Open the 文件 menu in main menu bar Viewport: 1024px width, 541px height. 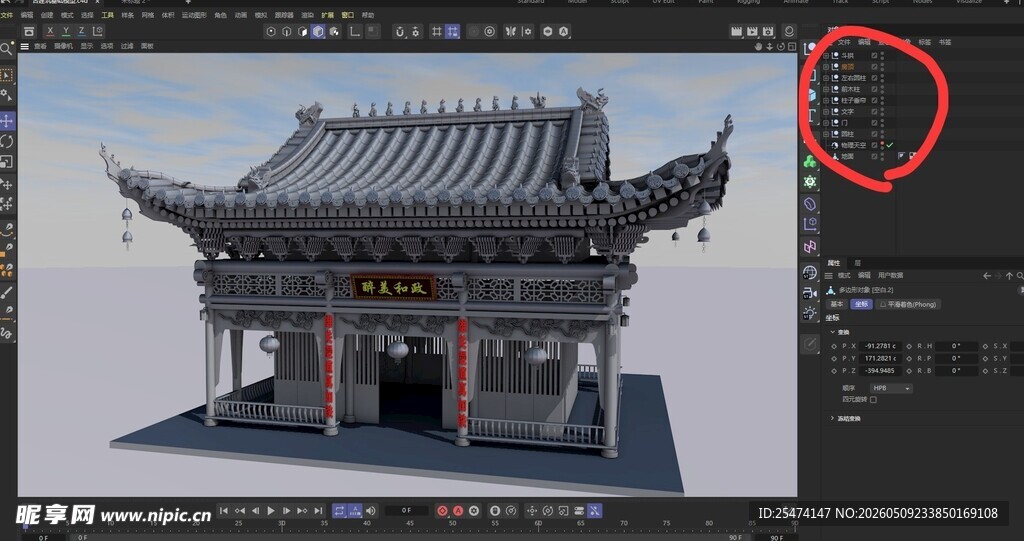coord(7,15)
